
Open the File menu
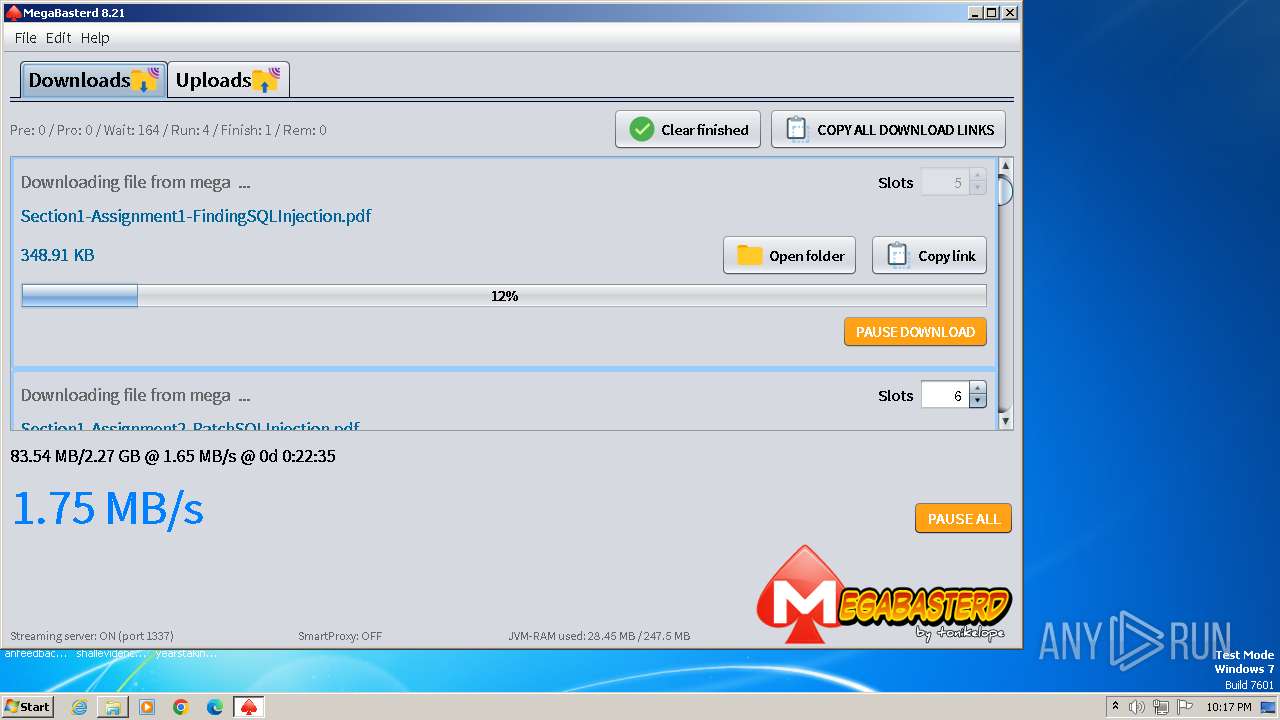[25, 38]
